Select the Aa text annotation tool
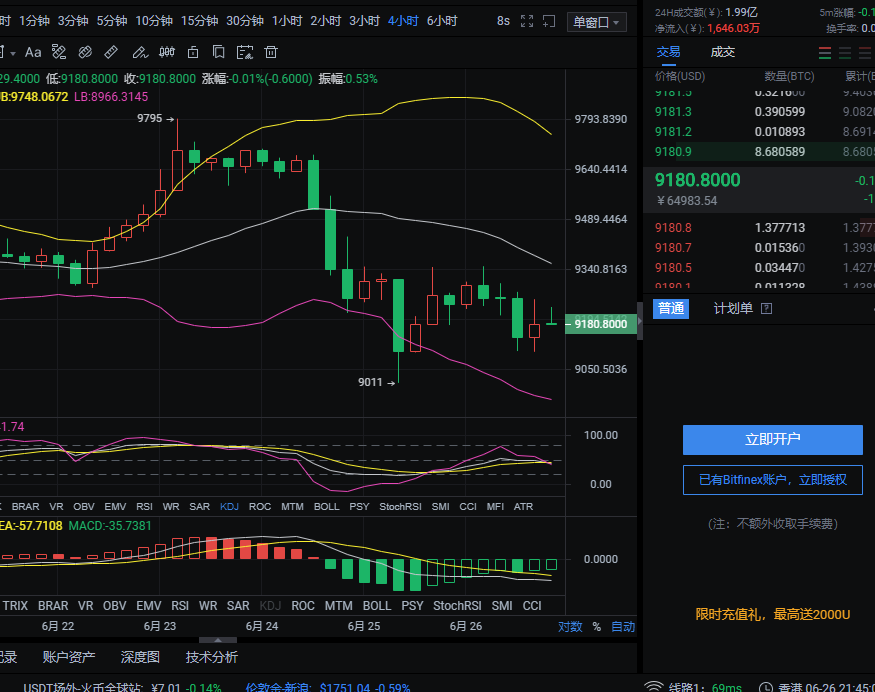The width and height of the screenshot is (875, 692). click(33, 52)
